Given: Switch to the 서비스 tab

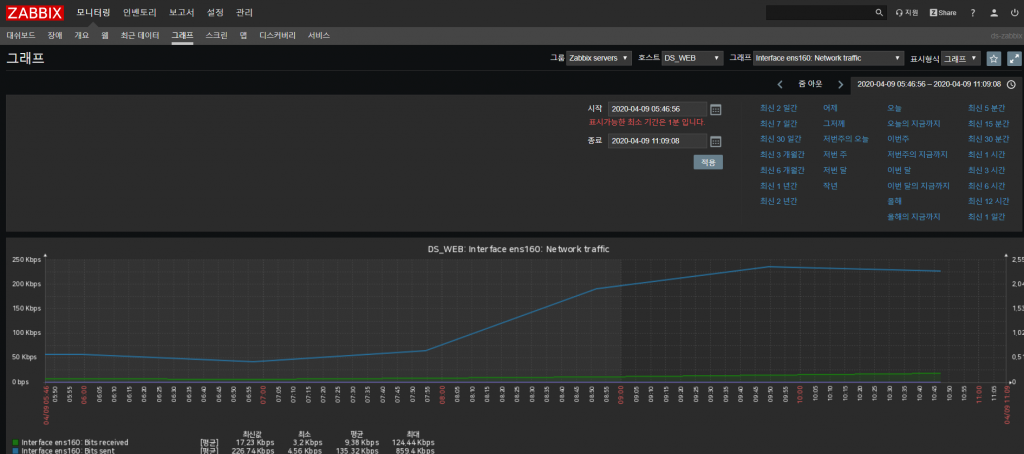Looking at the screenshot, I should (x=319, y=35).
